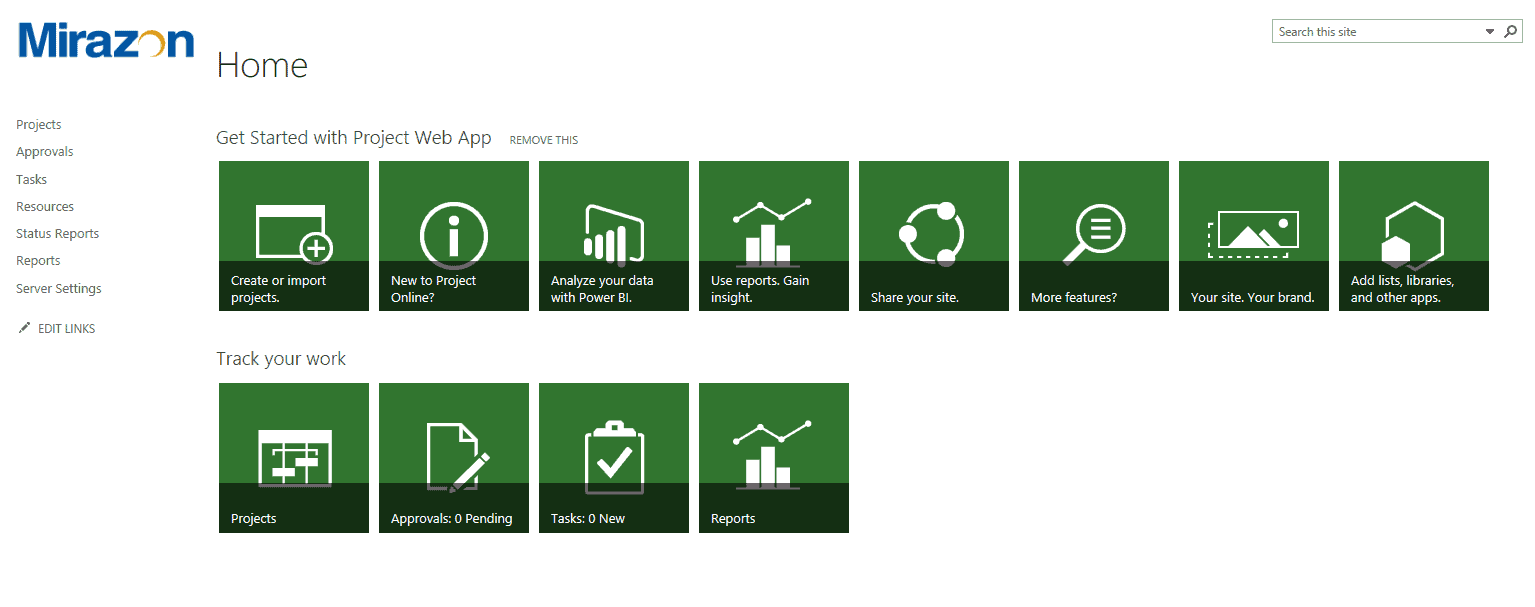The image size is (1535, 607).
Task: Go to Projects in the left navigation
Action: point(39,125)
